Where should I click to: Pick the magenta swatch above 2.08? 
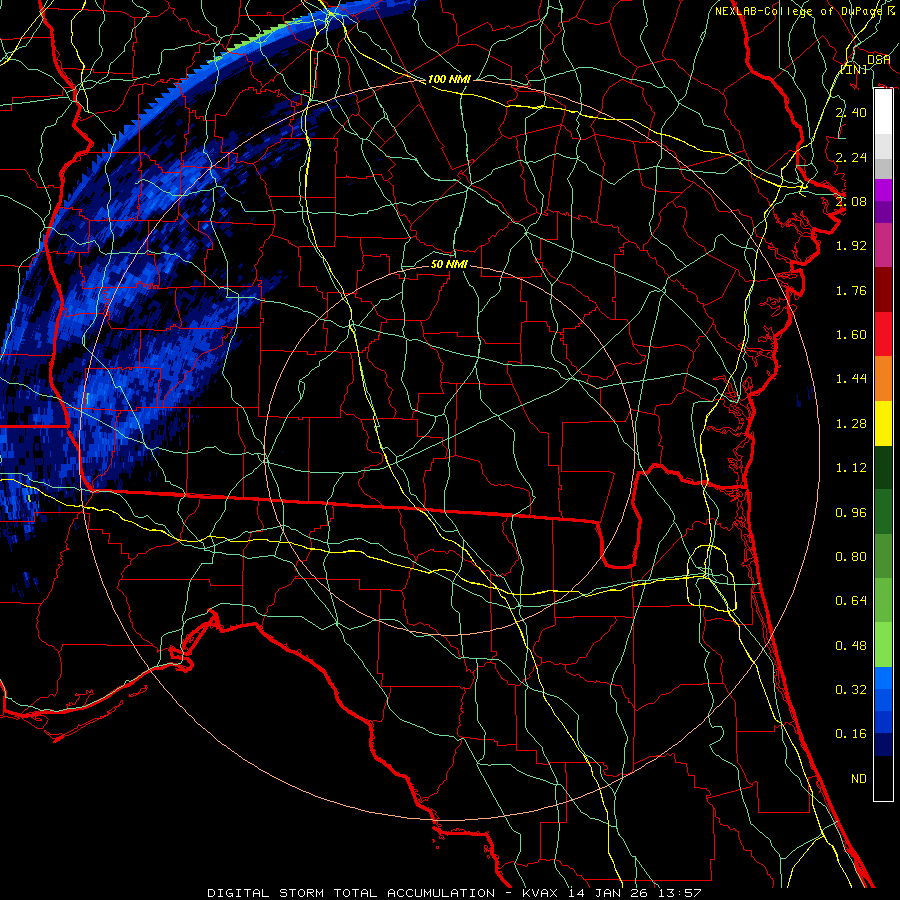(x=883, y=190)
